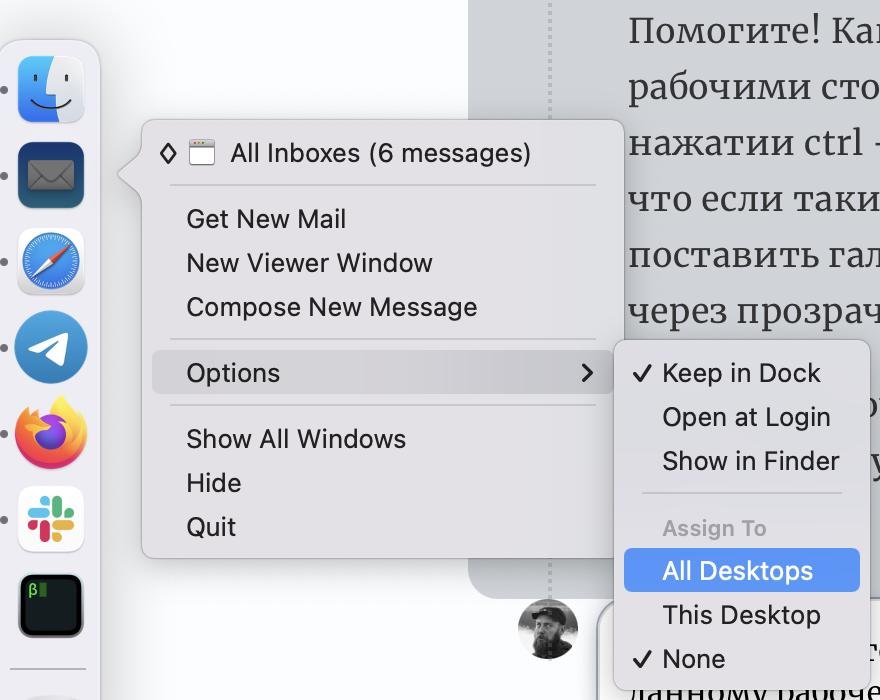Click the Mail app icon in the Dock
The height and width of the screenshot is (700, 880).
coord(50,175)
